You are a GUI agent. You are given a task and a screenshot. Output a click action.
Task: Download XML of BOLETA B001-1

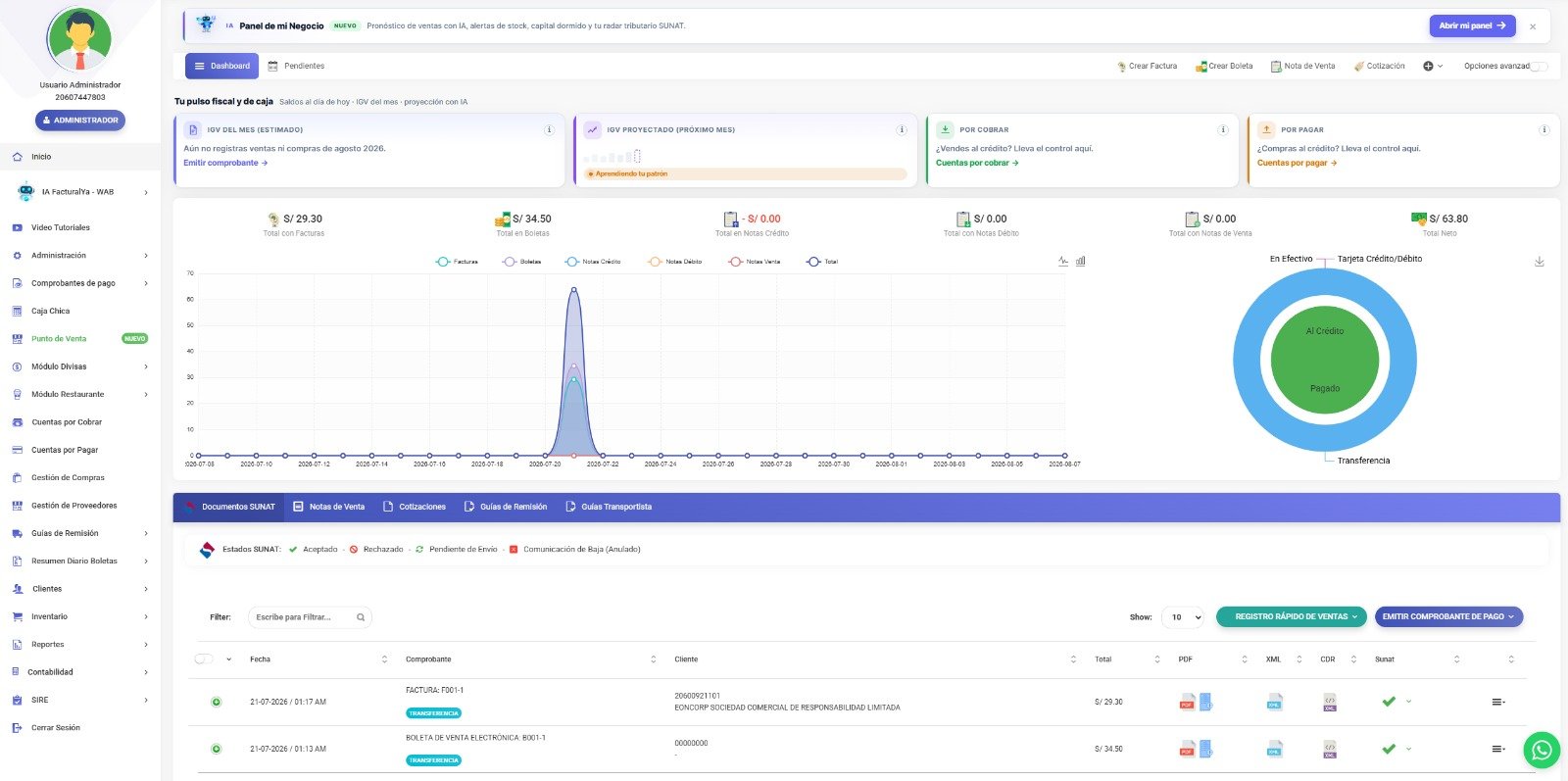click(x=1274, y=750)
